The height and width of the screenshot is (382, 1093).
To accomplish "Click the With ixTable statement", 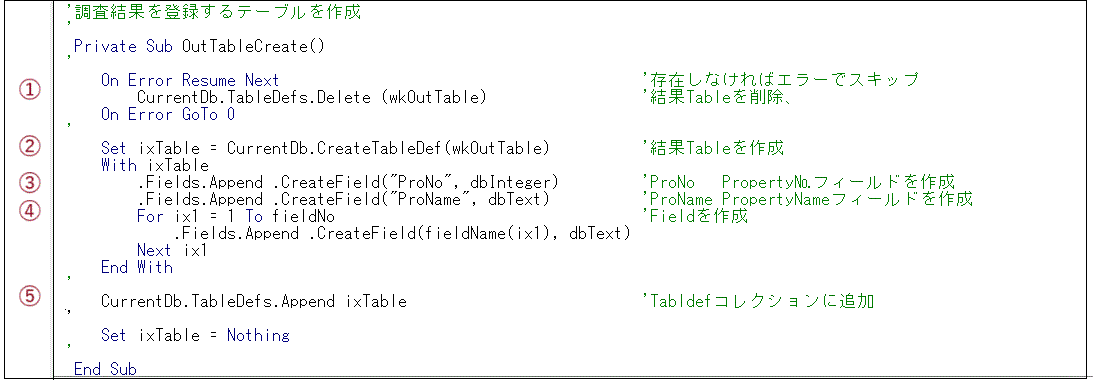I will [154, 165].
